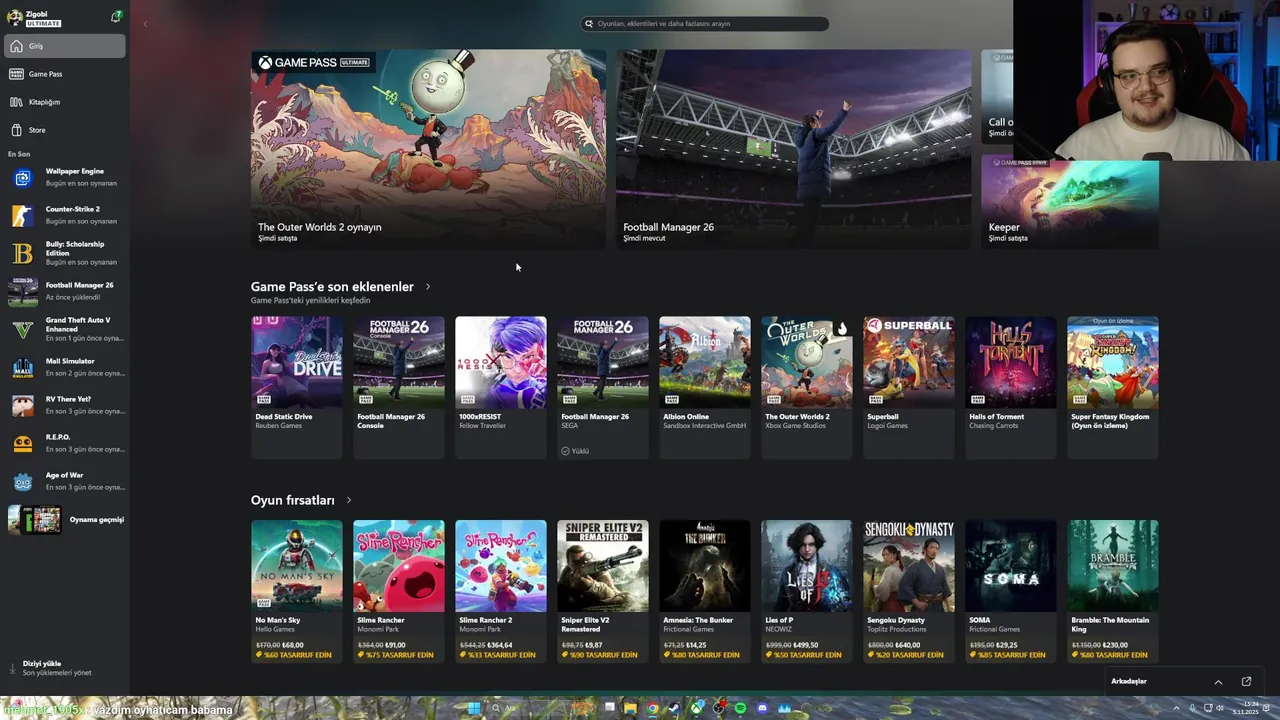This screenshot has width=1280, height=720.
Task: Open Slime Rancher 2 deal tile
Action: tap(501, 591)
